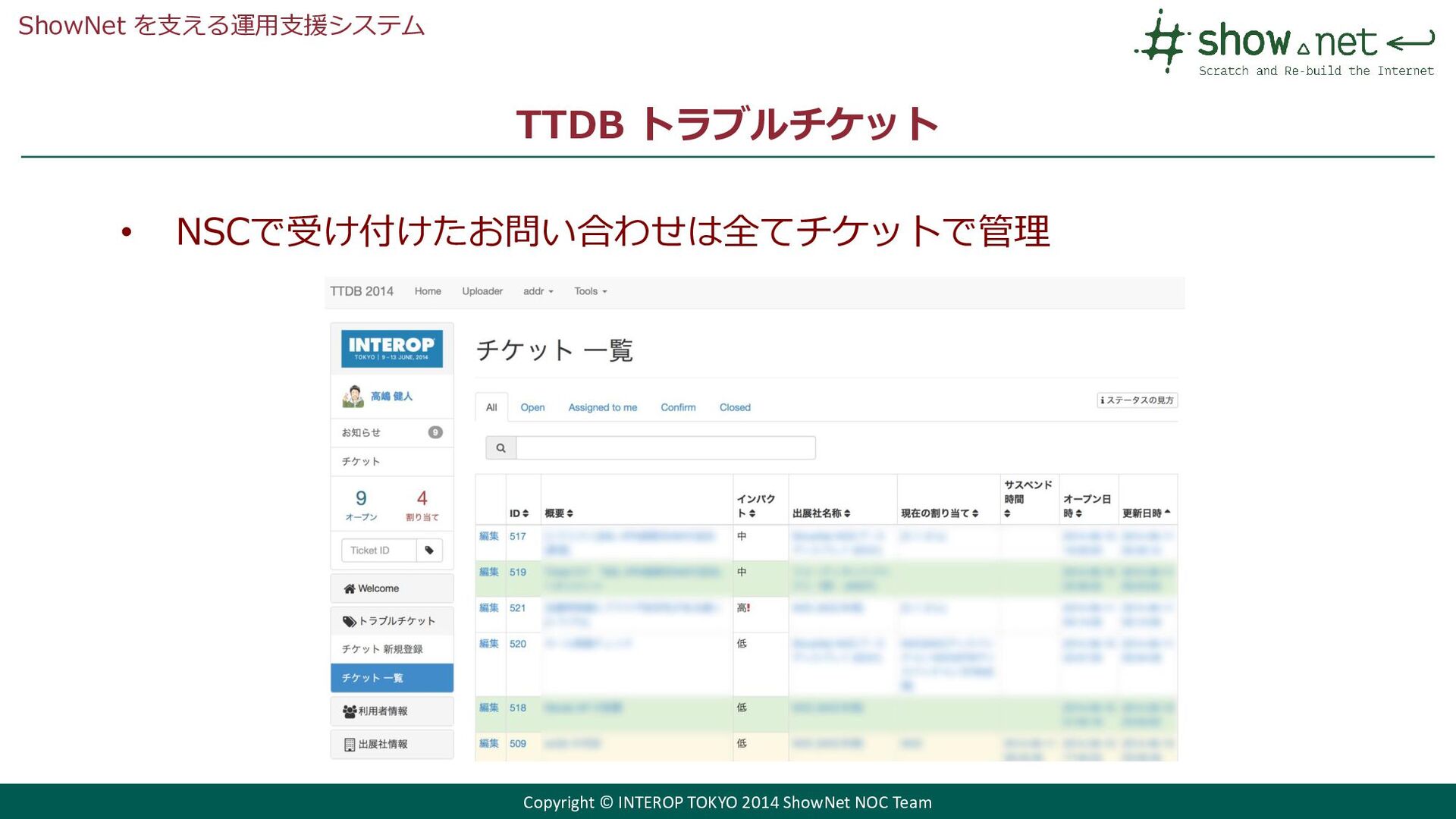
Task: Sort the table by ID column
Action: [519, 513]
